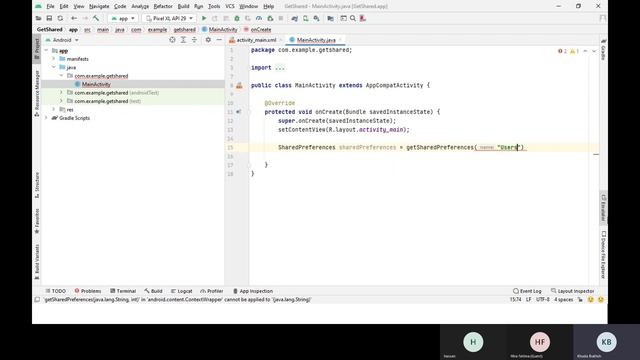Open the Logcat tool window
Image resolution: width=640 pixels, height=360 pixels.
pyautogui.click(x=182, y=291)
